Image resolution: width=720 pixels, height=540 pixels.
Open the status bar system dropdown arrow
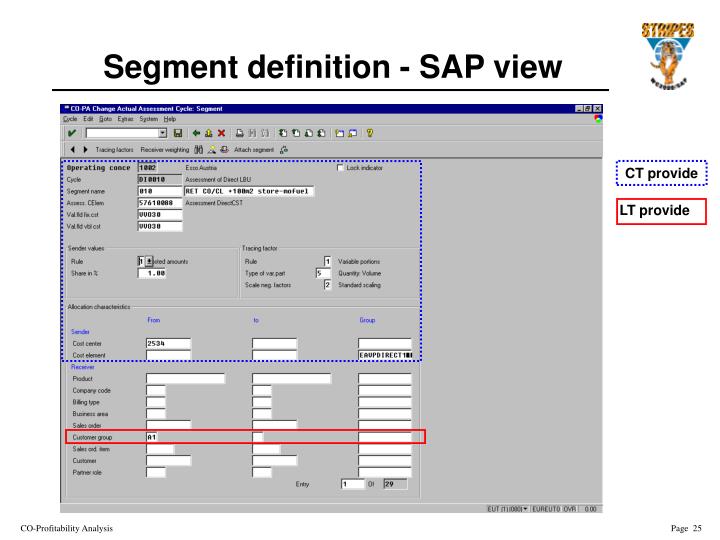point(525,509)
